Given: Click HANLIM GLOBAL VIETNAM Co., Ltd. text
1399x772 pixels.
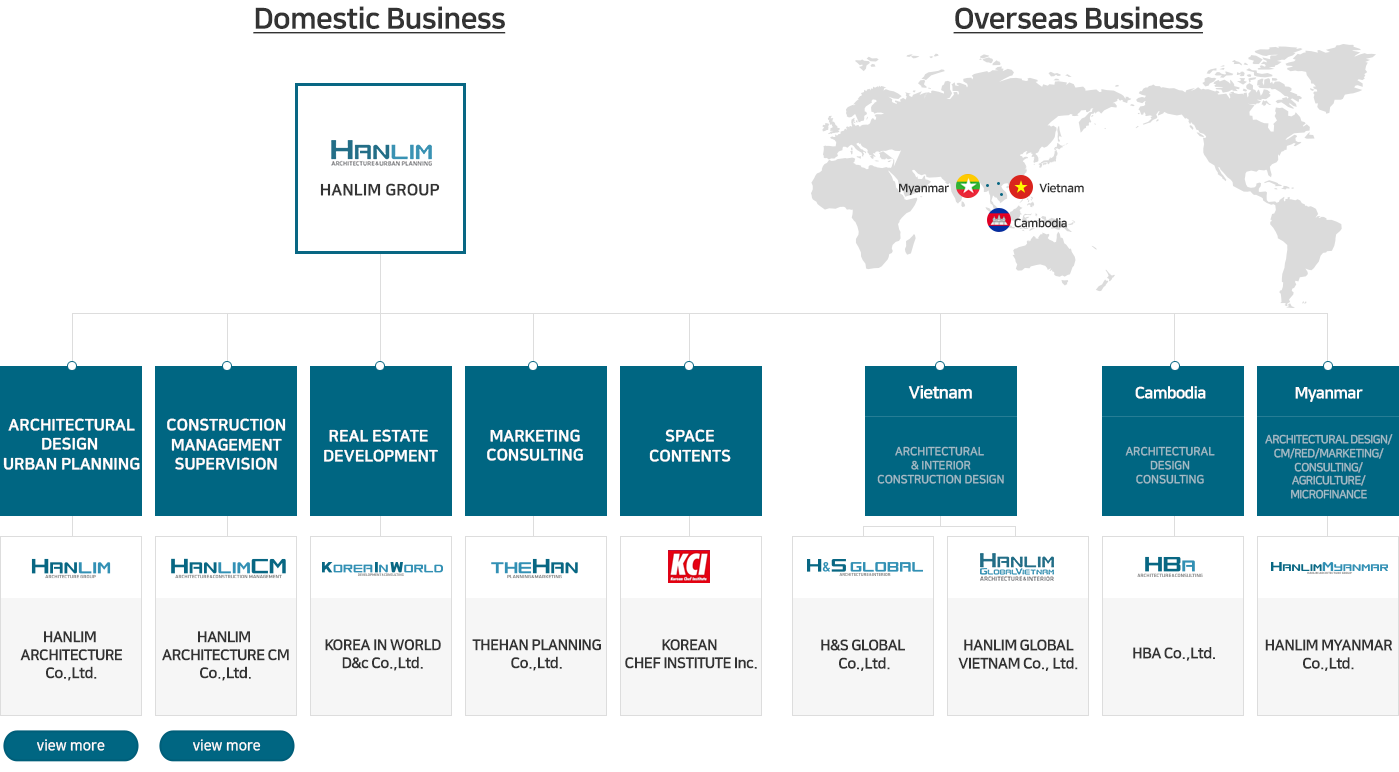Looking at the screenshot, I should [1018, 654].
